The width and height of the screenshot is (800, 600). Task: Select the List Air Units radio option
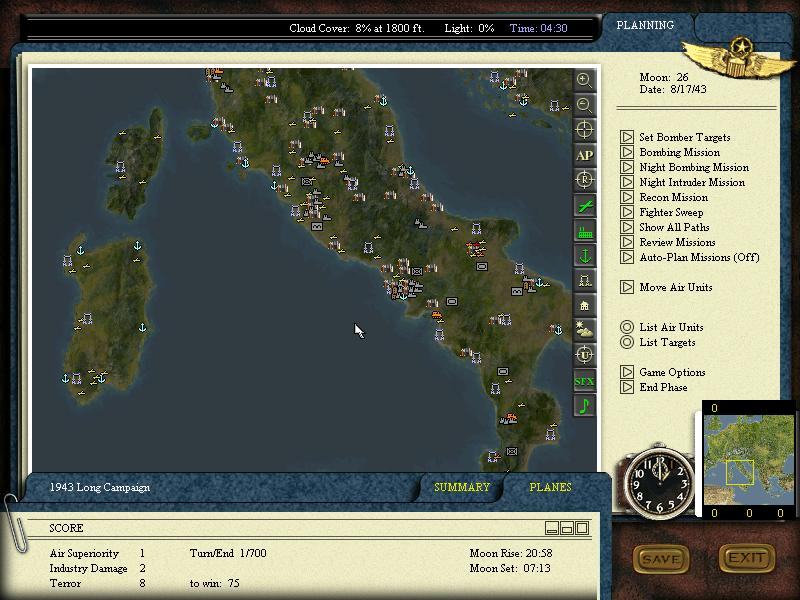(662, 327)
